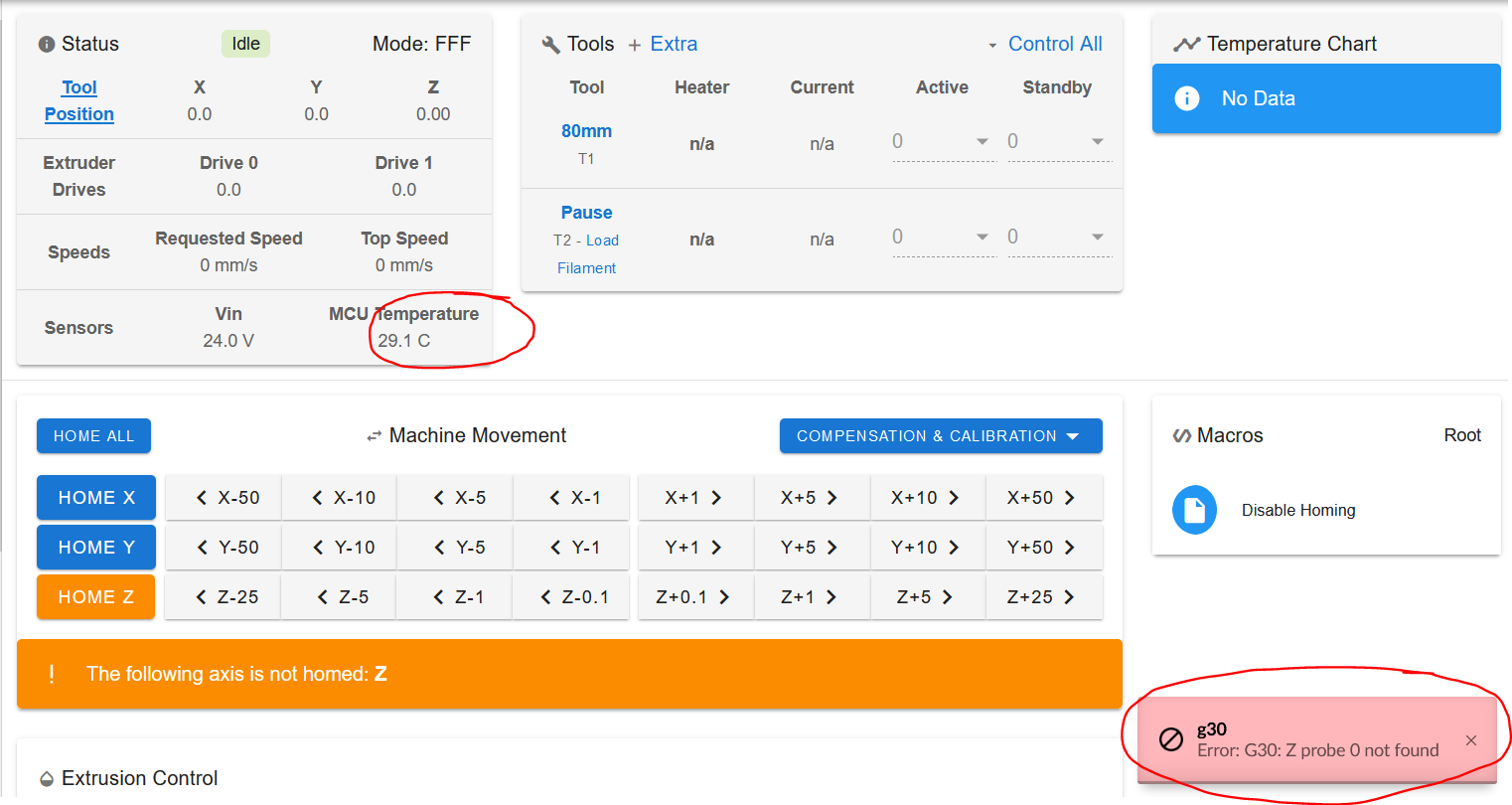The image size is (1512, 805).
Task: Move Z axis by -5
Action: click(x=340, y=597)
